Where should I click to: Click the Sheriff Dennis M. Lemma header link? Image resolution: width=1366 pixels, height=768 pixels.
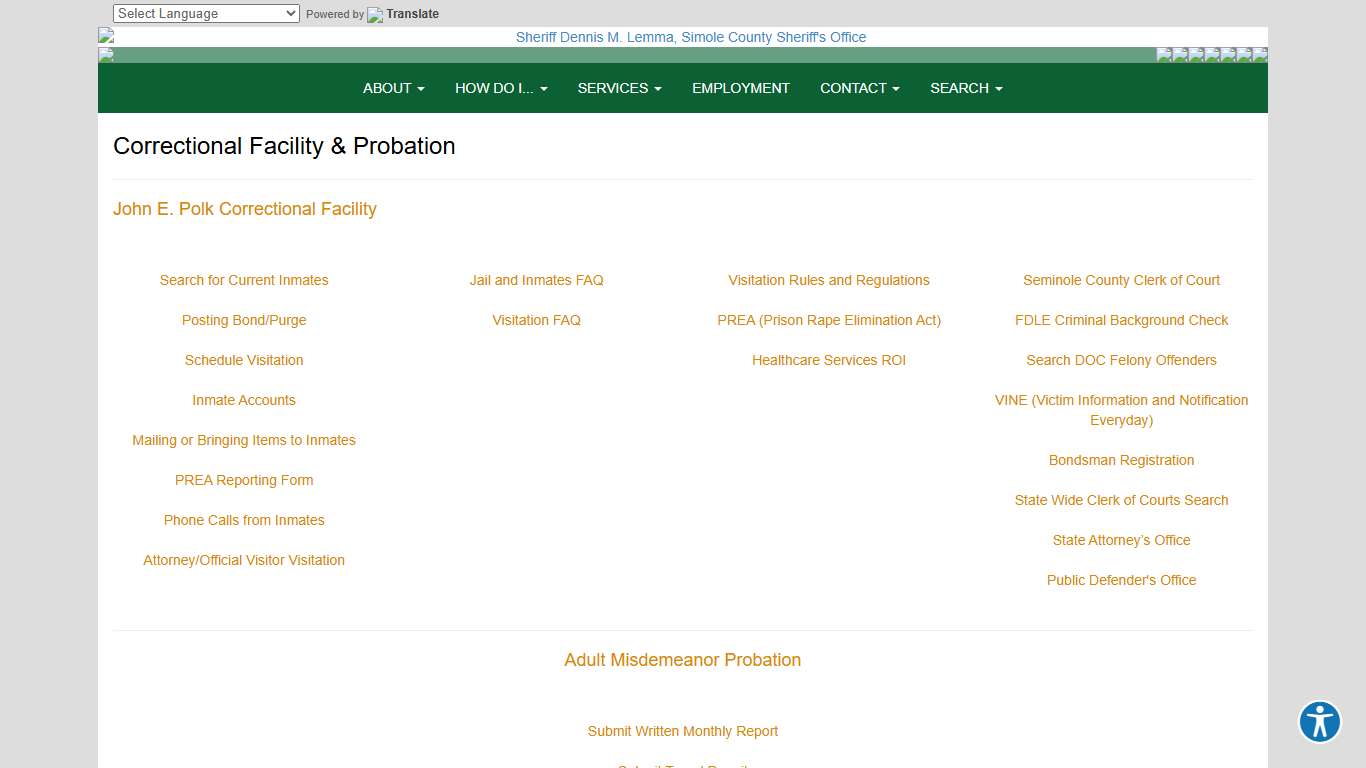[690, 37]
